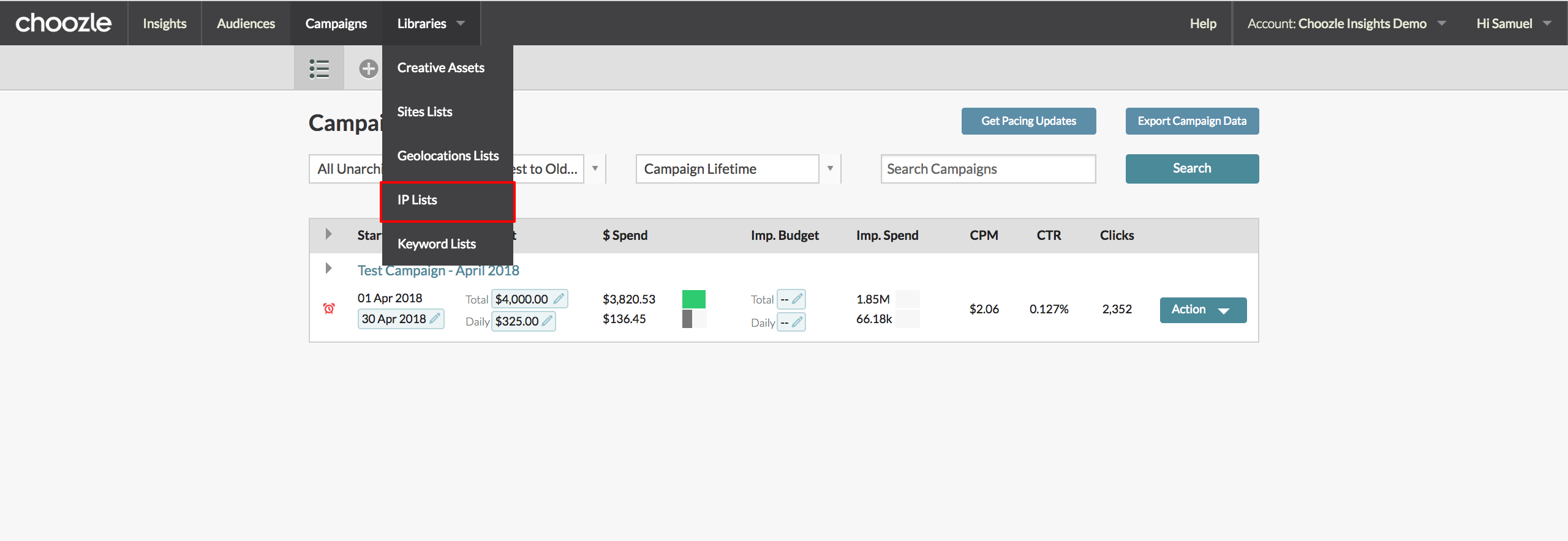Viewport: 1568px width, 541px height.
Task: Click the Clicks column header
Action: (1117, 236)
